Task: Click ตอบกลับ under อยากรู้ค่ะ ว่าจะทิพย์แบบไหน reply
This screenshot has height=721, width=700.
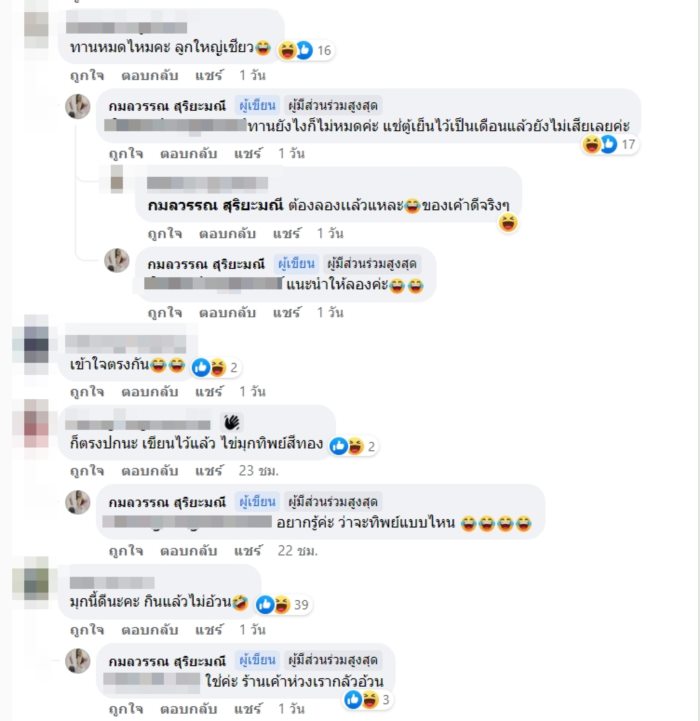Action: click(x=189, y=550)
